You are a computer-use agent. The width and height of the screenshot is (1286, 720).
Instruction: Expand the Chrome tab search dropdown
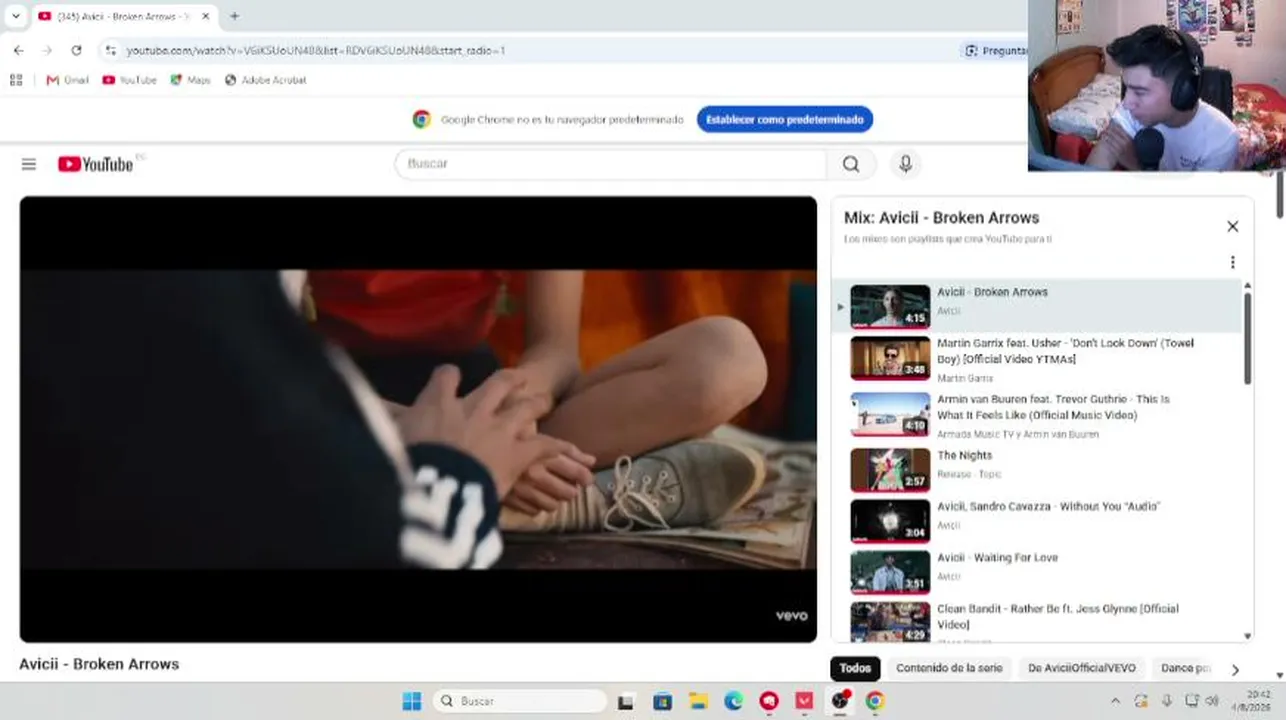point(15,16)
